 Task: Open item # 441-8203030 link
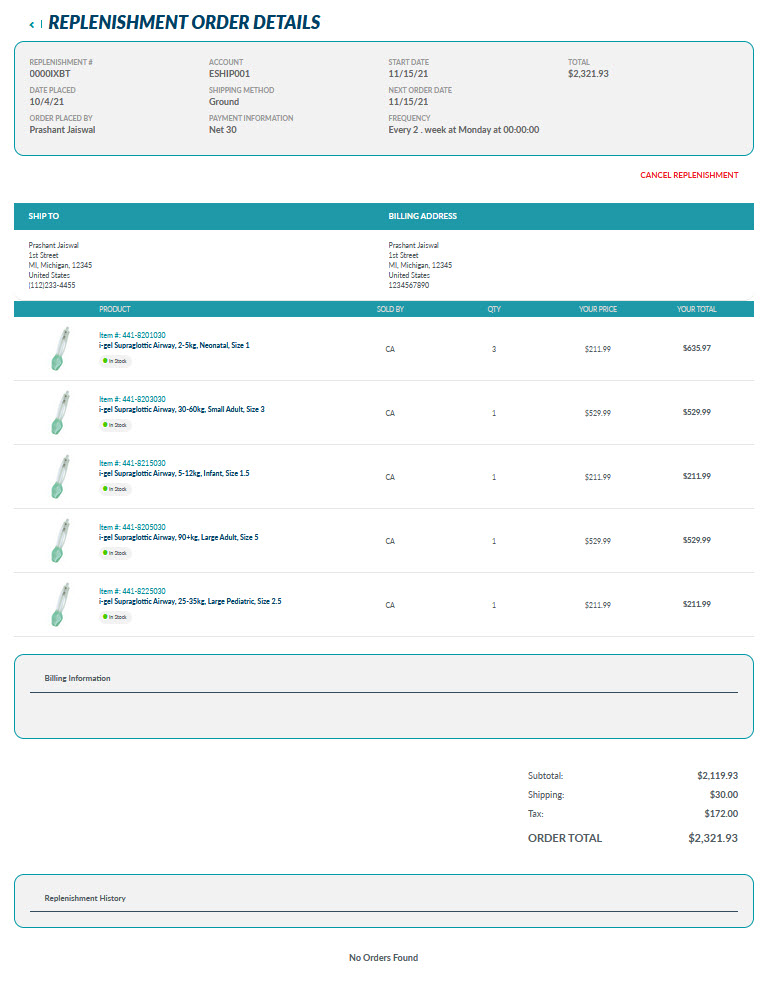(x=132, y=399)
